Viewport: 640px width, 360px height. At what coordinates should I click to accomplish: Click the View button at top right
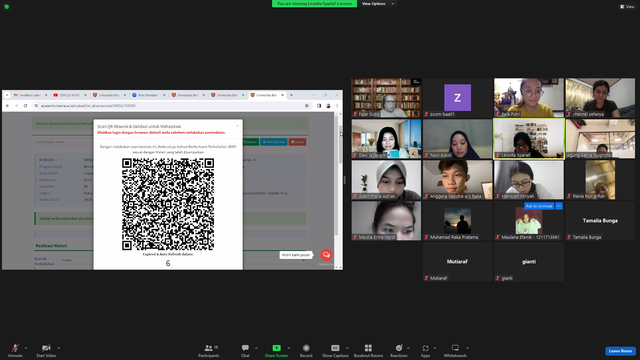[x=627, y=7]
